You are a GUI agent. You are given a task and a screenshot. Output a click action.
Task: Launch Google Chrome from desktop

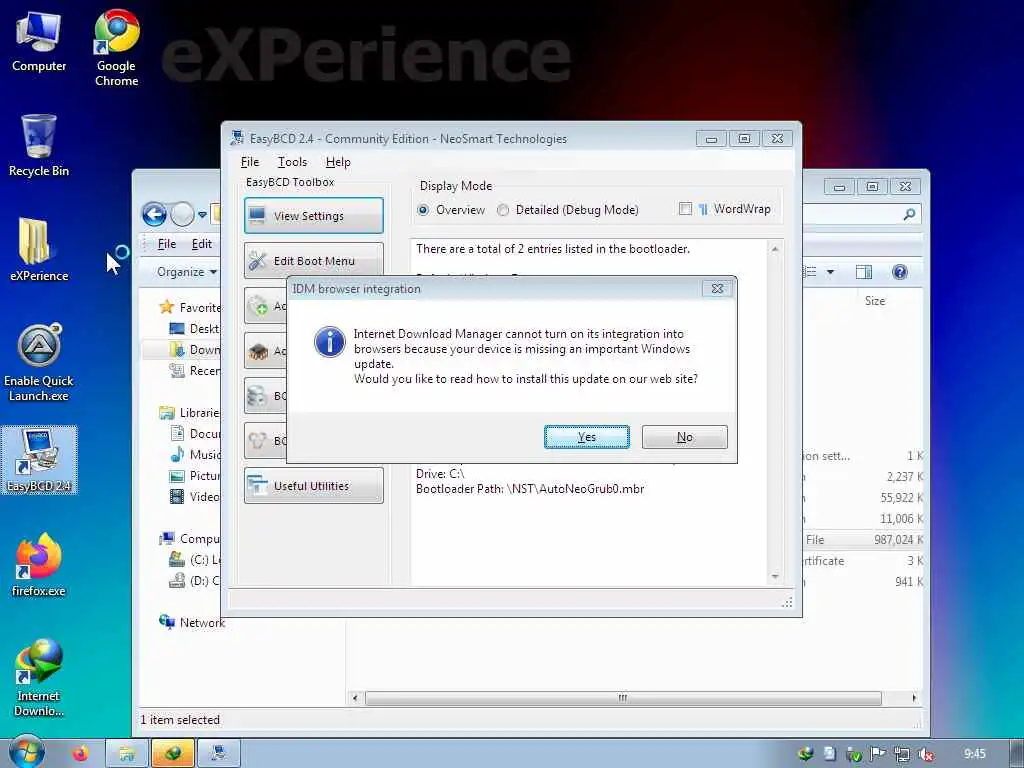(116, 48)
